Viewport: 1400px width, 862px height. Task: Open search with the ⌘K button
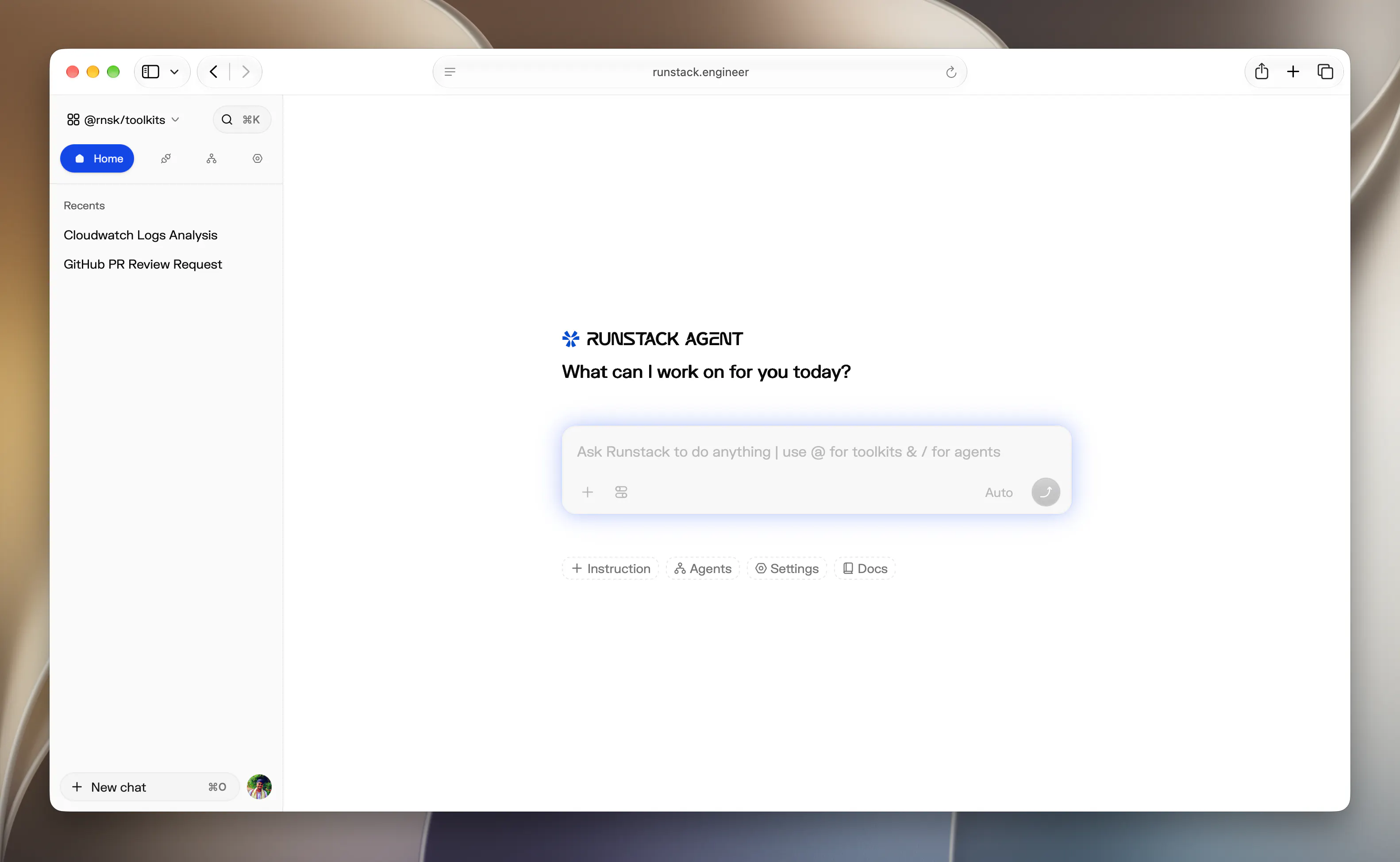[x=242, y=120]
